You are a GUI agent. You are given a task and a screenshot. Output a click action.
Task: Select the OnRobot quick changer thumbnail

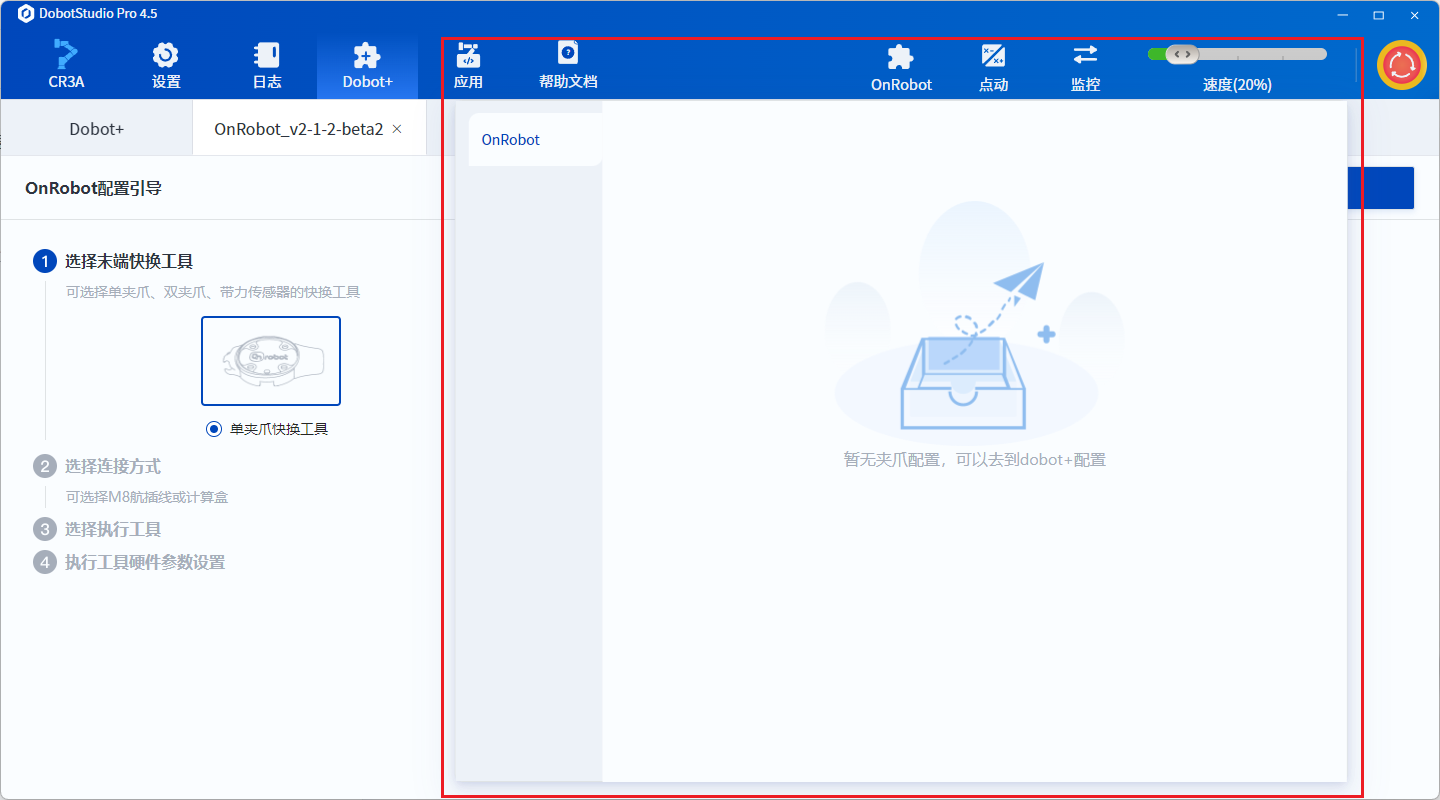(271, 361)
